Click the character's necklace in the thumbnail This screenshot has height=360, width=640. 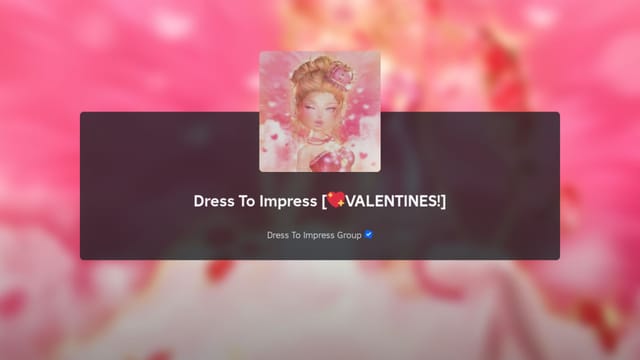[x=317, y=141]
